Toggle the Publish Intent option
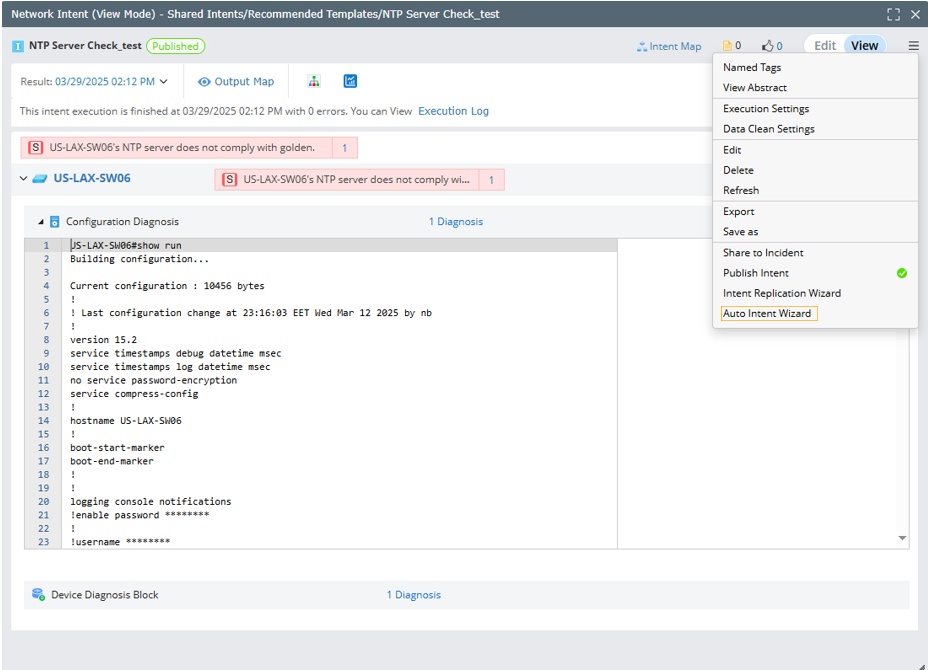 pyautogui.click(x=756, y=273)
